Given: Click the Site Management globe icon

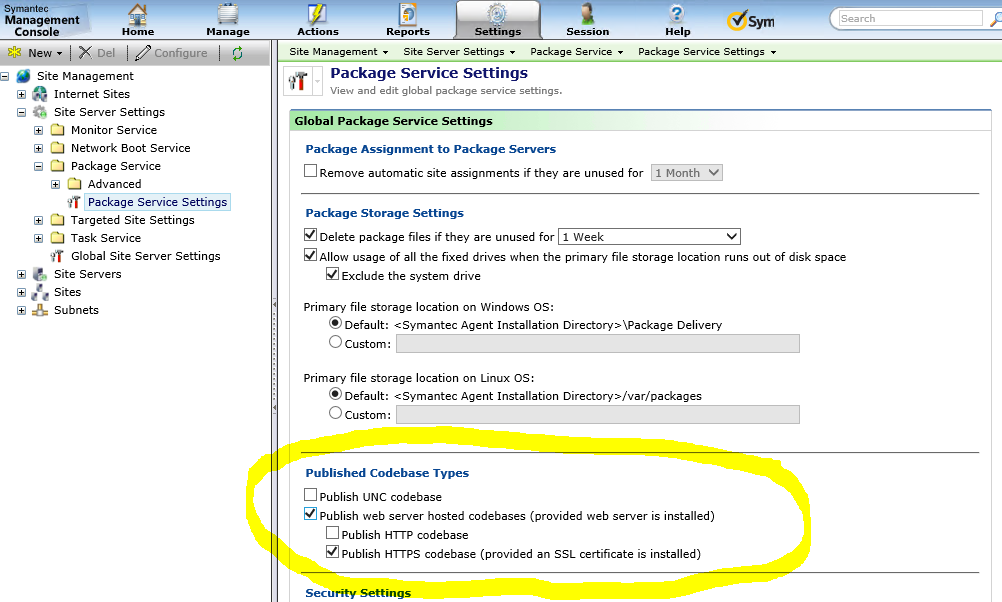Looking at the screenshot, I should tap(24, 76).
